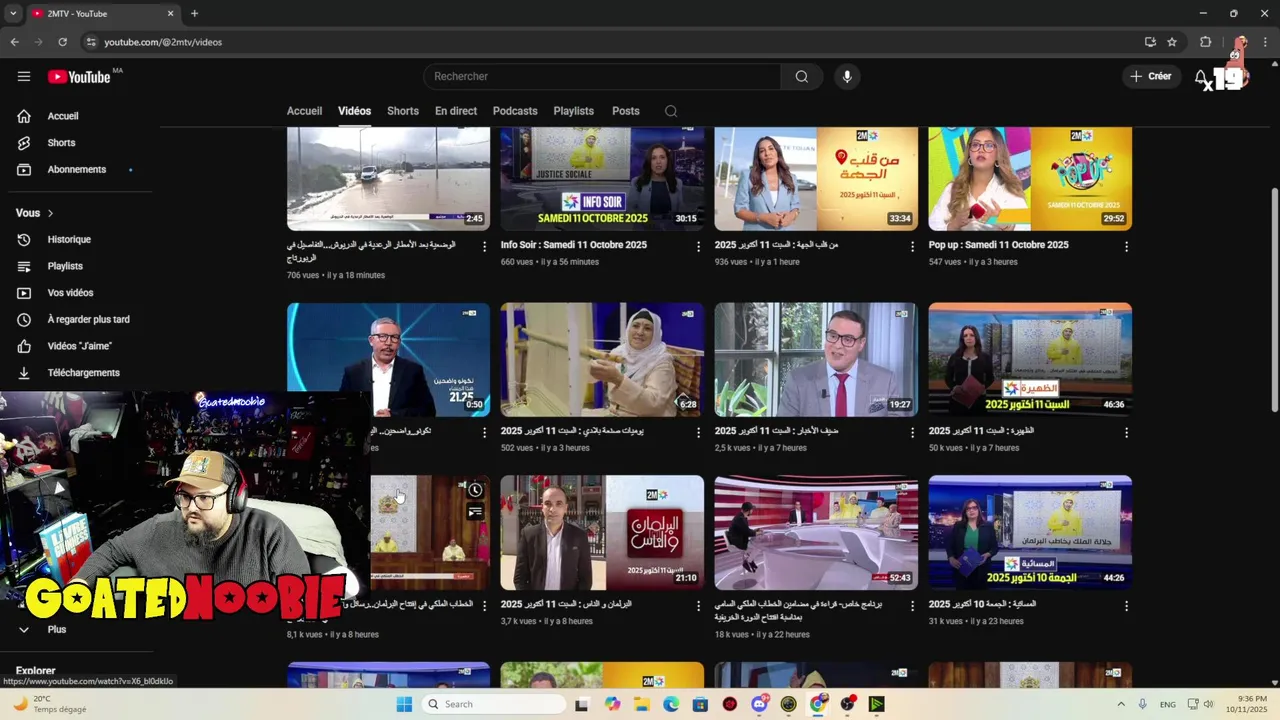Open options menu for المسائية video
The width and height of the screenshot is (1280, 720).
(1126, 606)
